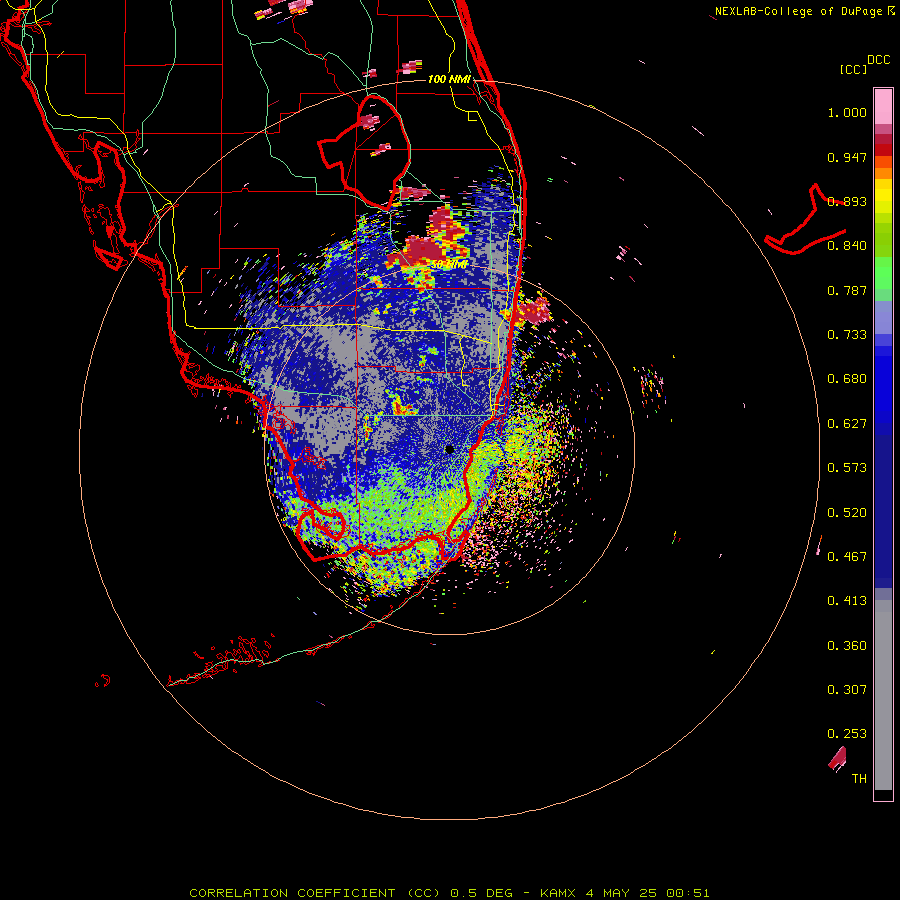Click the DCC legend heading
The image size is (900, 900).
point(878,60)
